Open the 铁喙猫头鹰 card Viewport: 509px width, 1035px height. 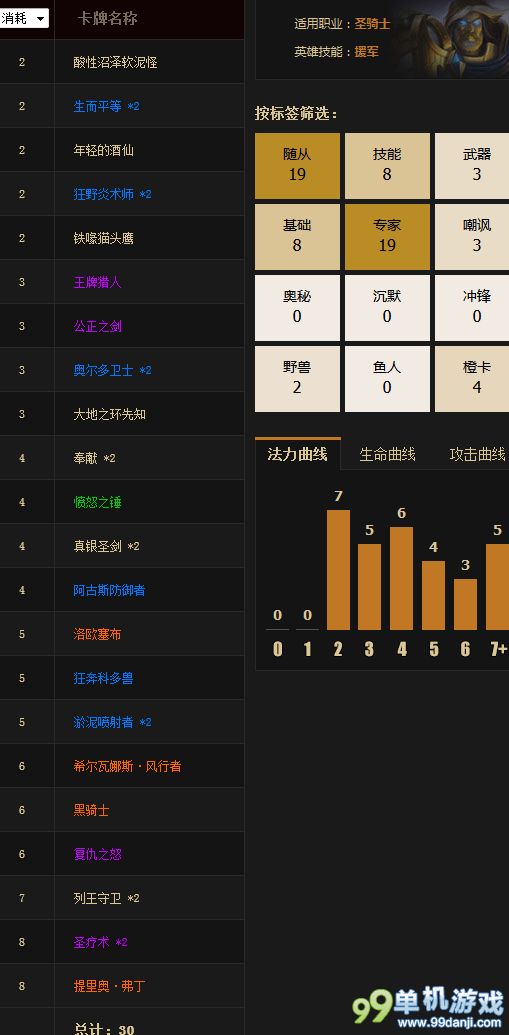(104, 238)
